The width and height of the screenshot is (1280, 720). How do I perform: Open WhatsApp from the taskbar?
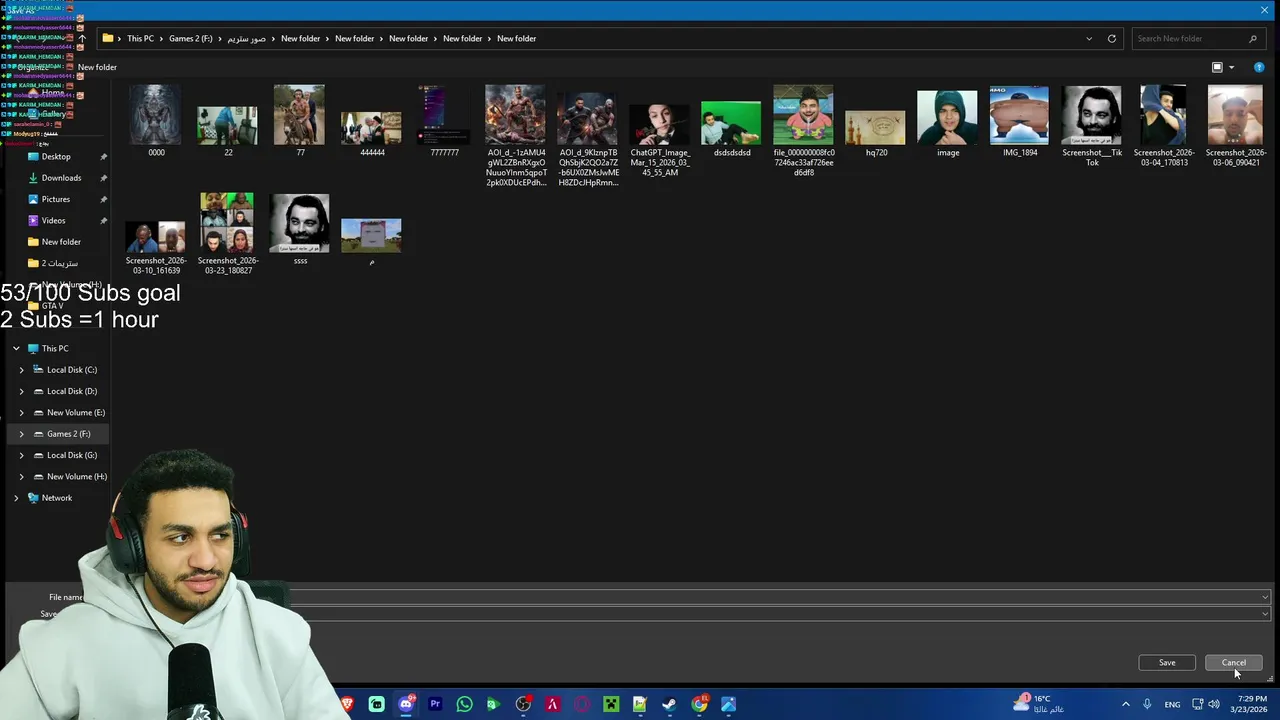pyautogui.click(x=464, y=704)
